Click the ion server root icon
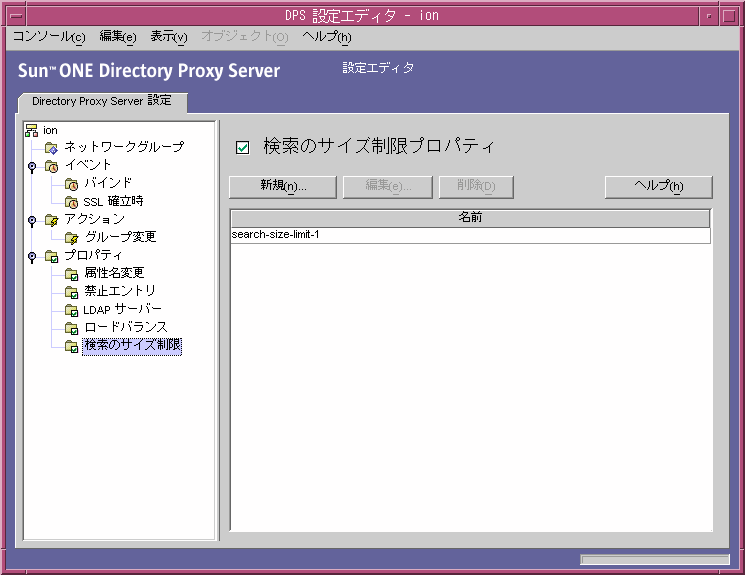 [x=31, y=130]
